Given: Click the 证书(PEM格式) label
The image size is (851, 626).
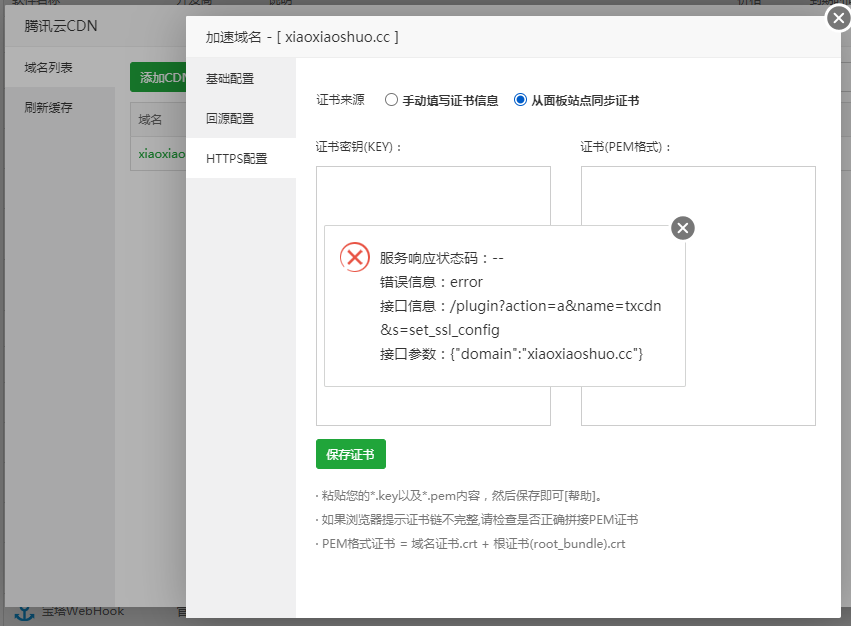Looking at the screenshot, I should [626, 147].
